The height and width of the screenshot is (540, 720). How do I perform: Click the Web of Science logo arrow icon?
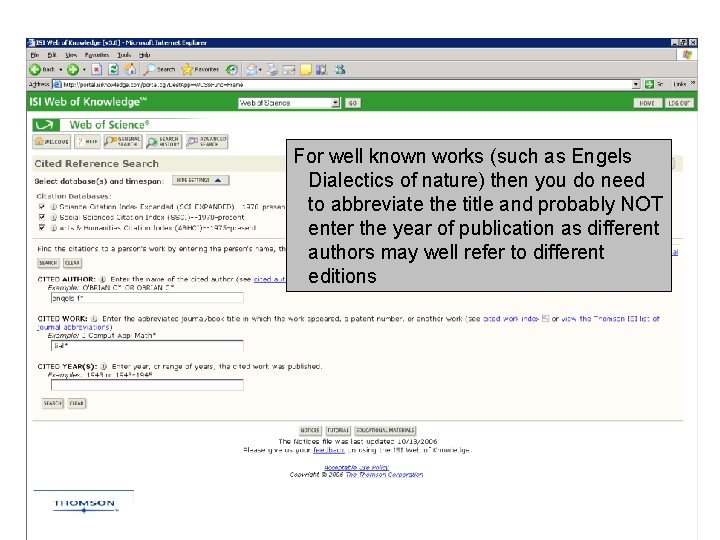pyautogui.click(x=46, y=125)
